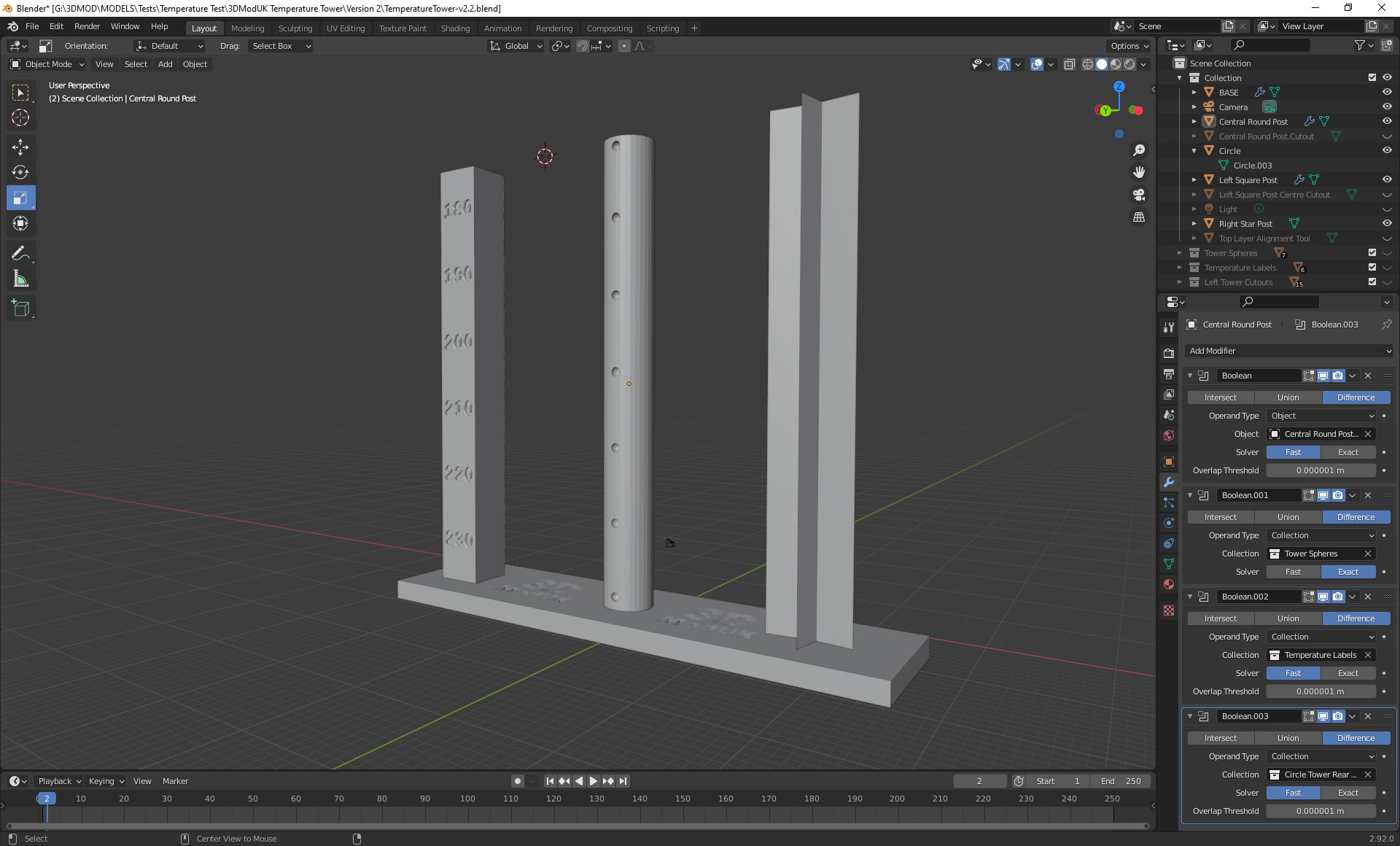Click the Add Cube tool

(x=20, y=308)
